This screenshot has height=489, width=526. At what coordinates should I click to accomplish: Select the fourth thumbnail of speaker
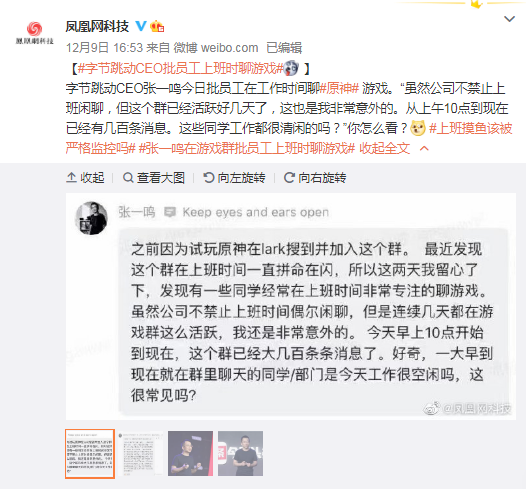coord(241,453)
